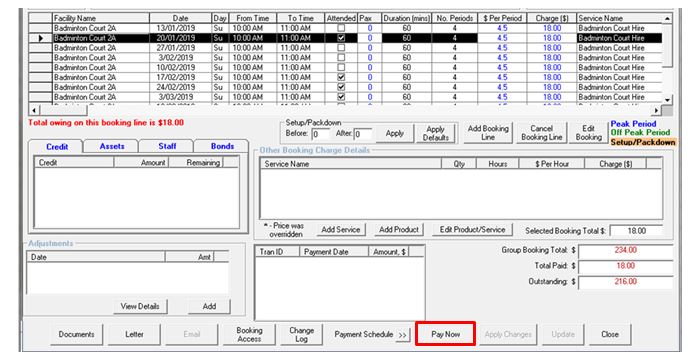Select the 27/01/2019 date cell
The height and width of the screenshot is (362, 694).
pyautogui.click(x=181, y=48)
